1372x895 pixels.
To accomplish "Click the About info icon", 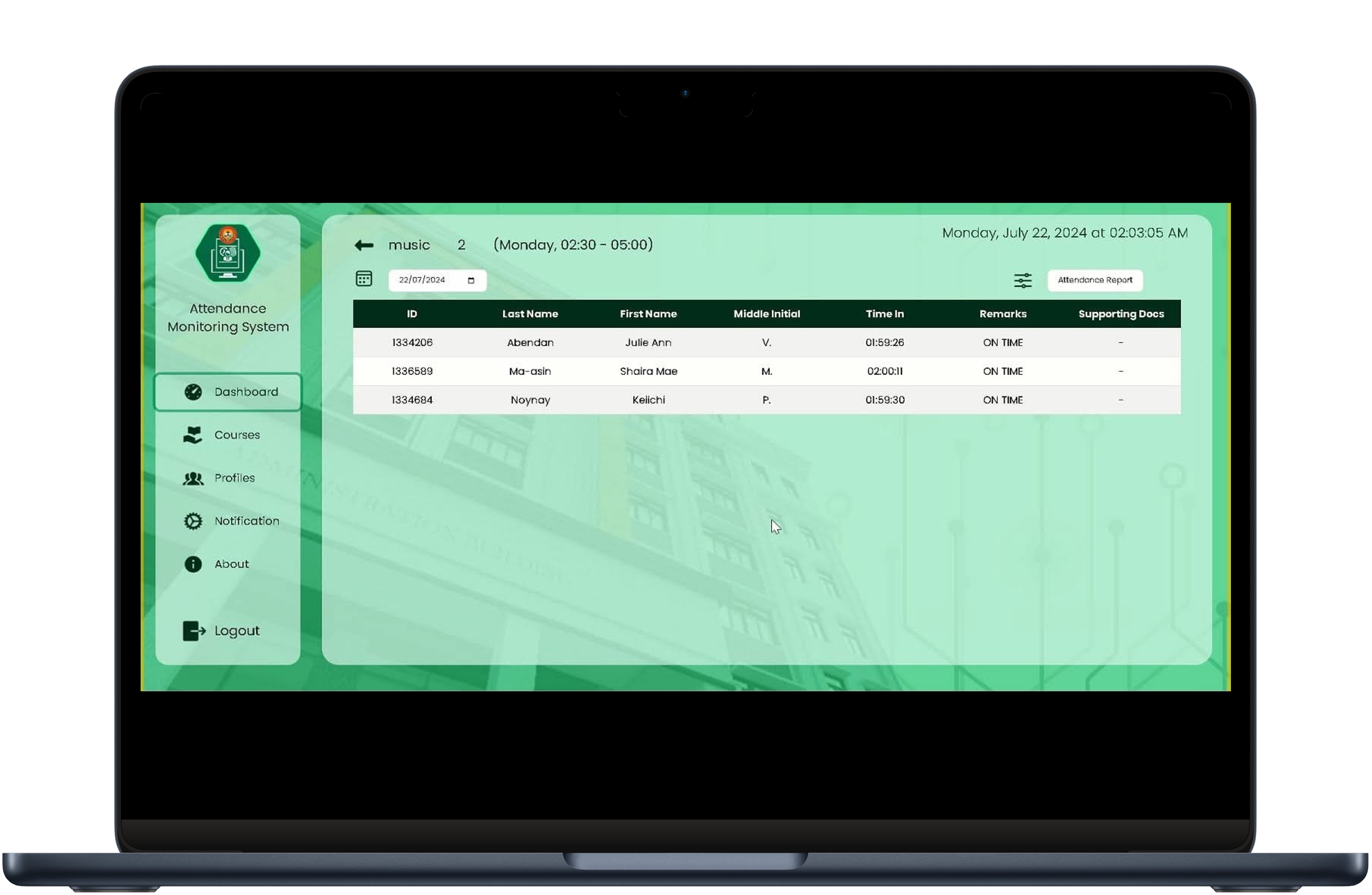I will click(193, 565).
